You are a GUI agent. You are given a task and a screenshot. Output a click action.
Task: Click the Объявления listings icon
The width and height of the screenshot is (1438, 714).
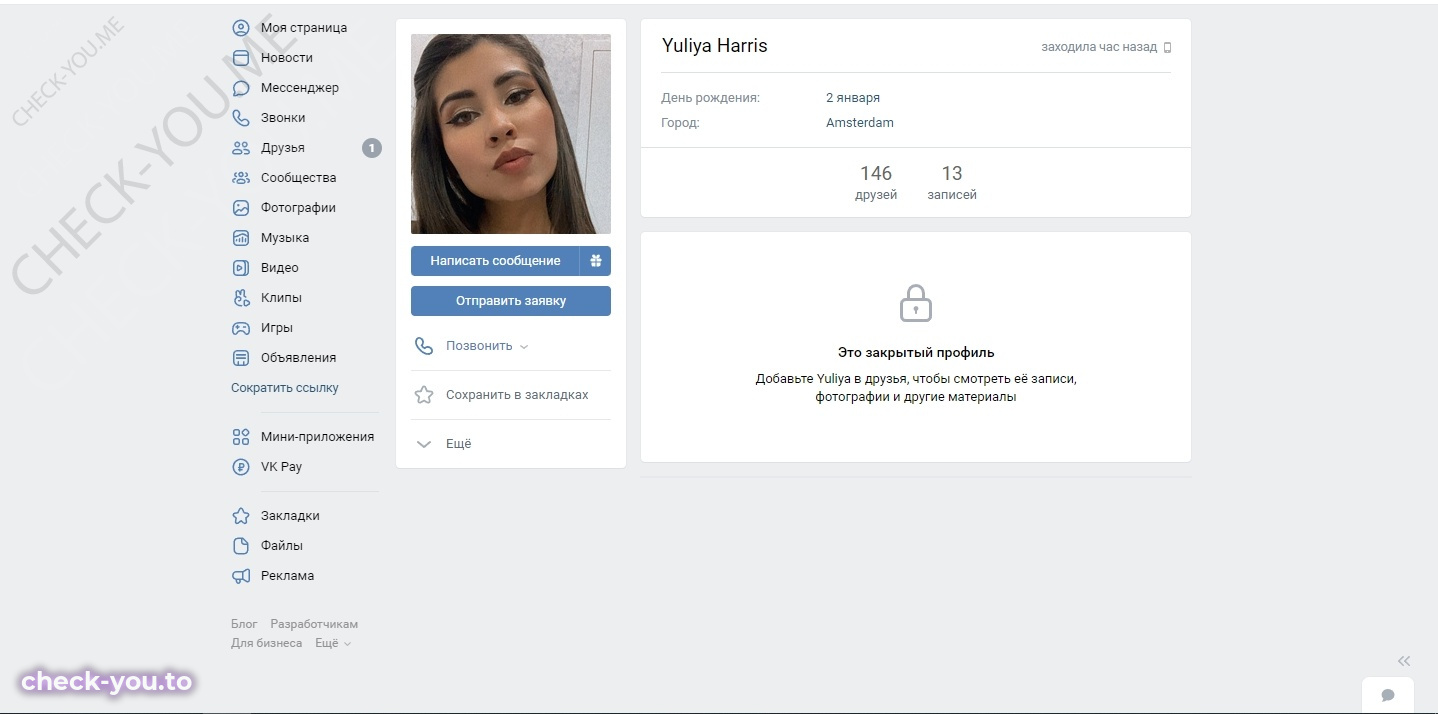[241, 358]
